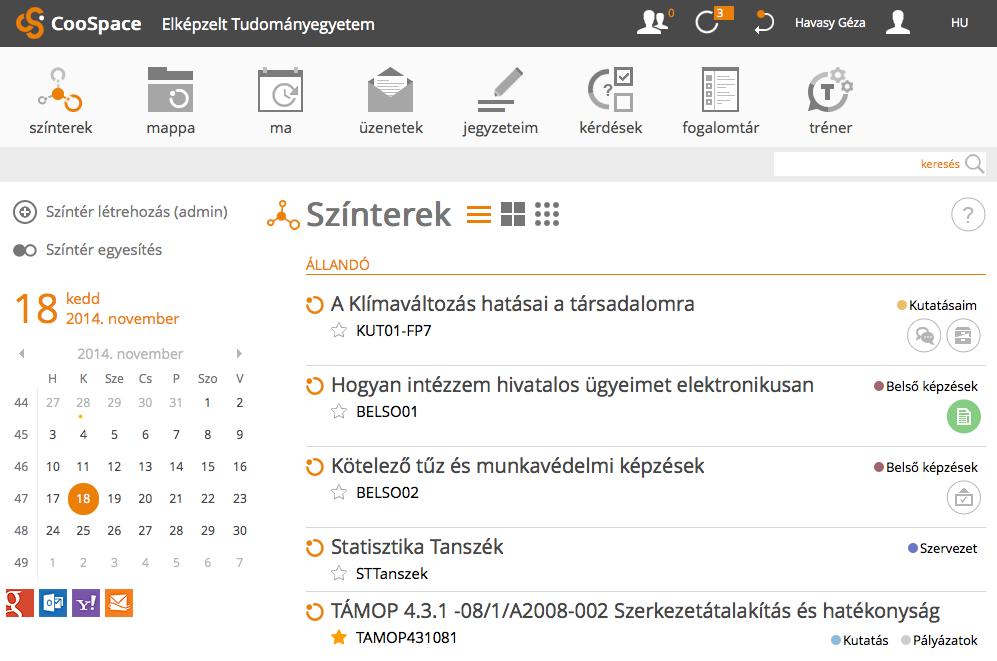Image resolution: width=997 pixels, height=661 pixels.
Task: Select November 14 in calendar
Action: point(176,467)
